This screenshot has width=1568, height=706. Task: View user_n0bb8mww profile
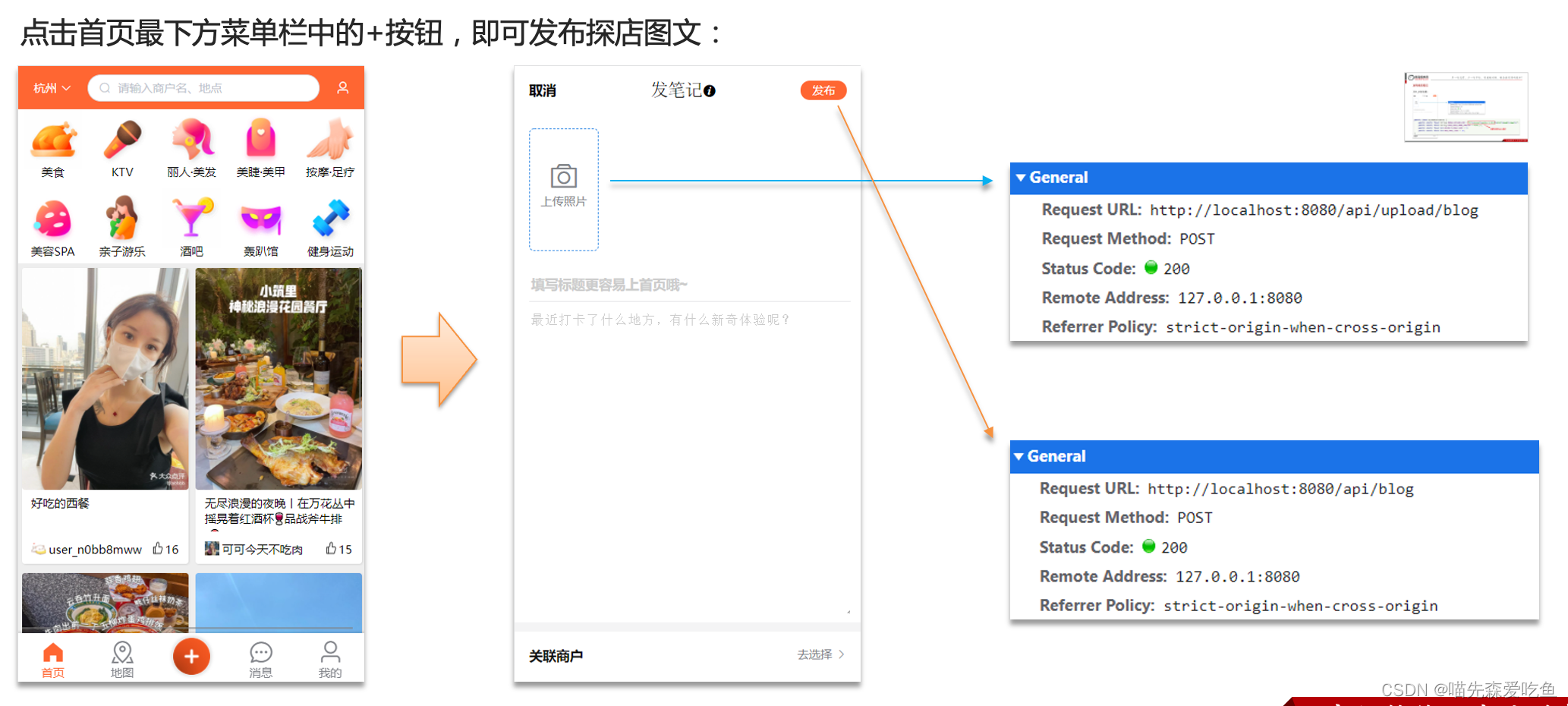pyautogui.click(x=87, y=549)
